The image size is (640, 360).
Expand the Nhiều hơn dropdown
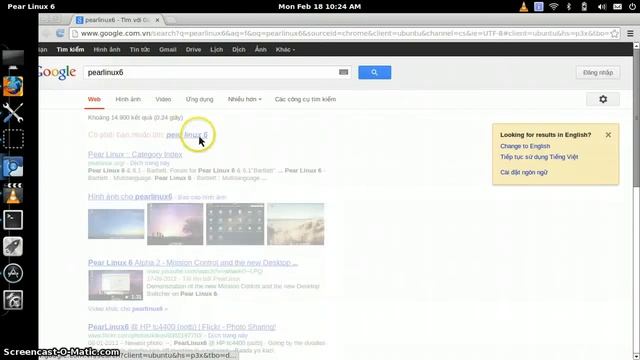pos(244,99)
